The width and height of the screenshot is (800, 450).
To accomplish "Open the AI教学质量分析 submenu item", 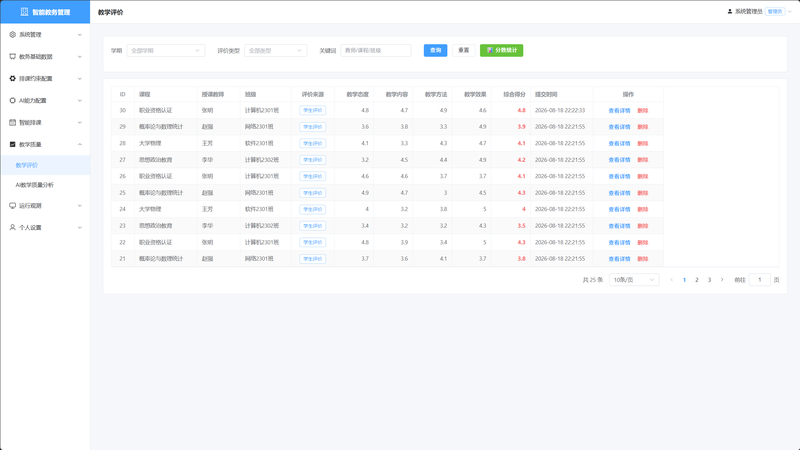I will tap(45, 185).
